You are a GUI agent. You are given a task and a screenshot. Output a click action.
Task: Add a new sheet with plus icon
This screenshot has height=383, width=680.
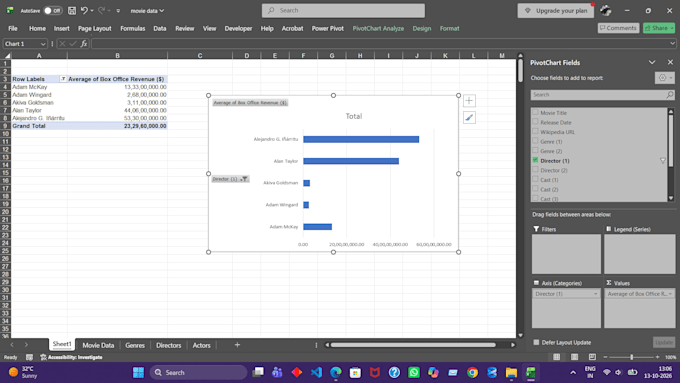point(237,345)
